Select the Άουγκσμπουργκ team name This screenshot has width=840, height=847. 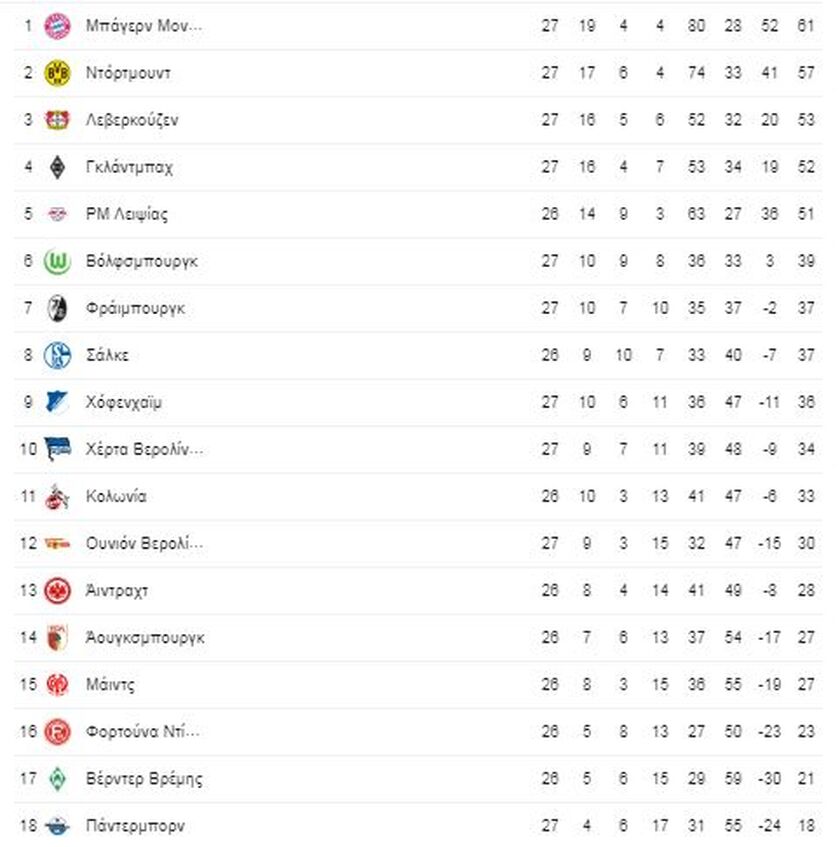point(145,638)
